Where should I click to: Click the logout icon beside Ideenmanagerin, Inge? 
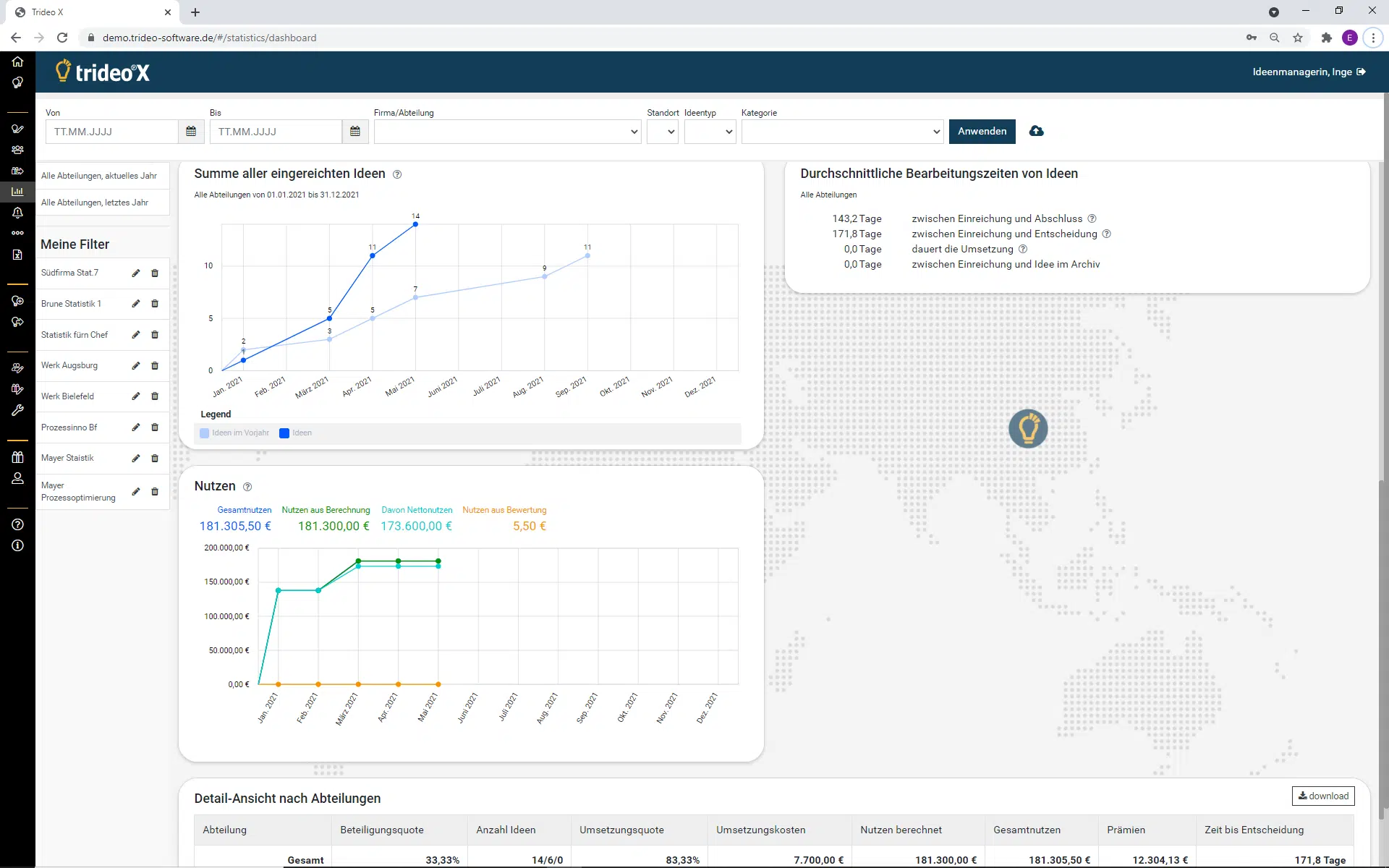(x=1362, y=72)
